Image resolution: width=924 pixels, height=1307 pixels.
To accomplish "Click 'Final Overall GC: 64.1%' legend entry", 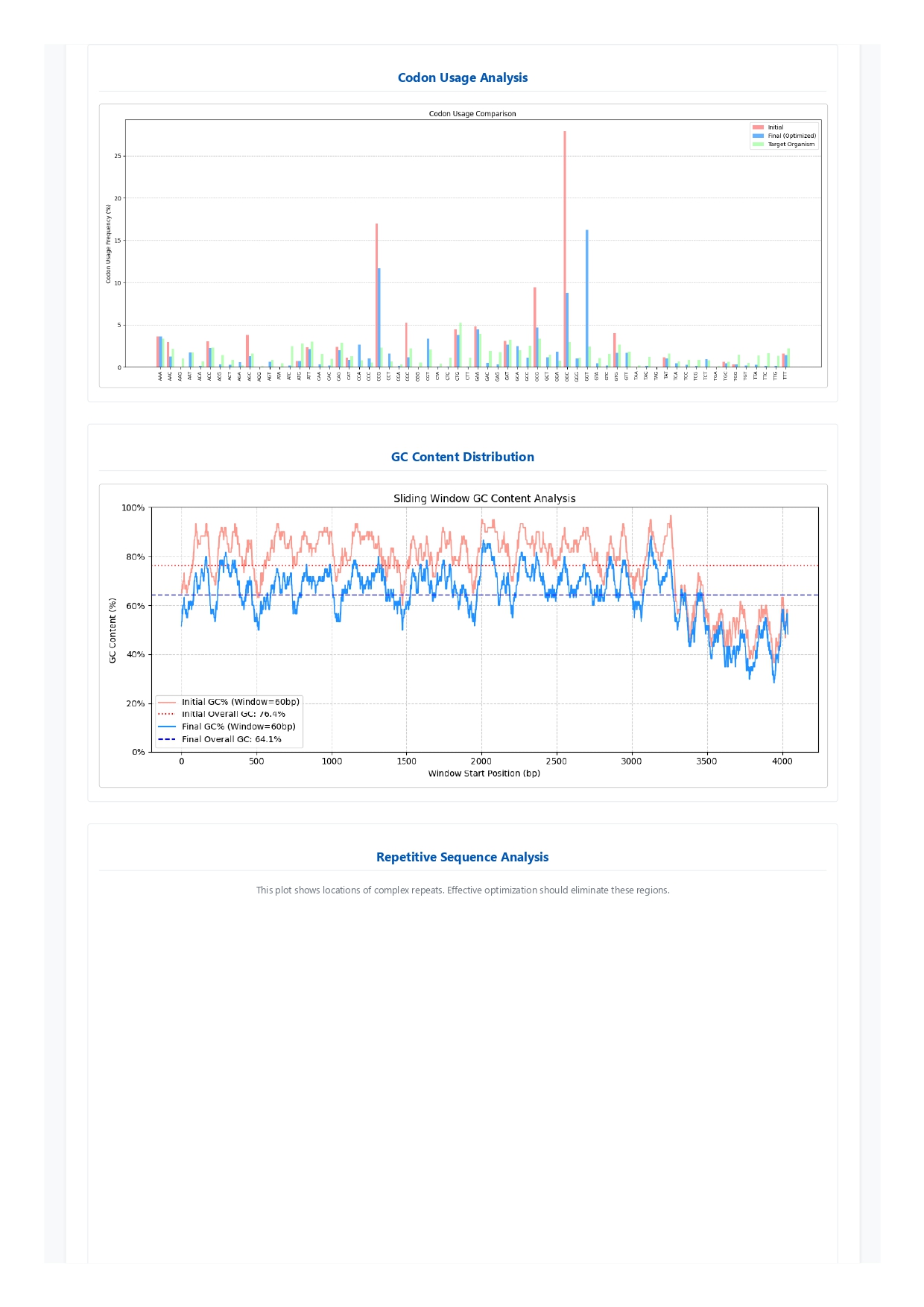I will (231, 739).
